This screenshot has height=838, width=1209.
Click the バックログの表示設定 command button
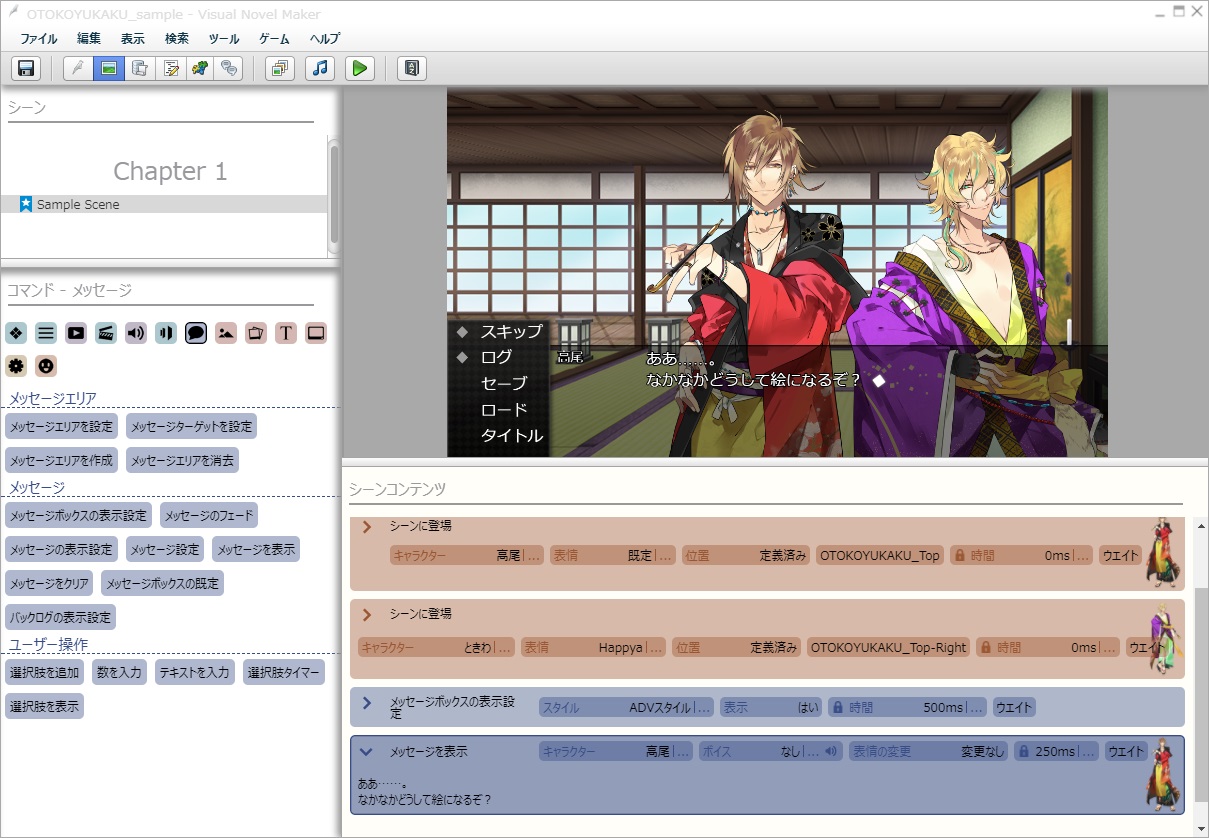coord(60,616)
